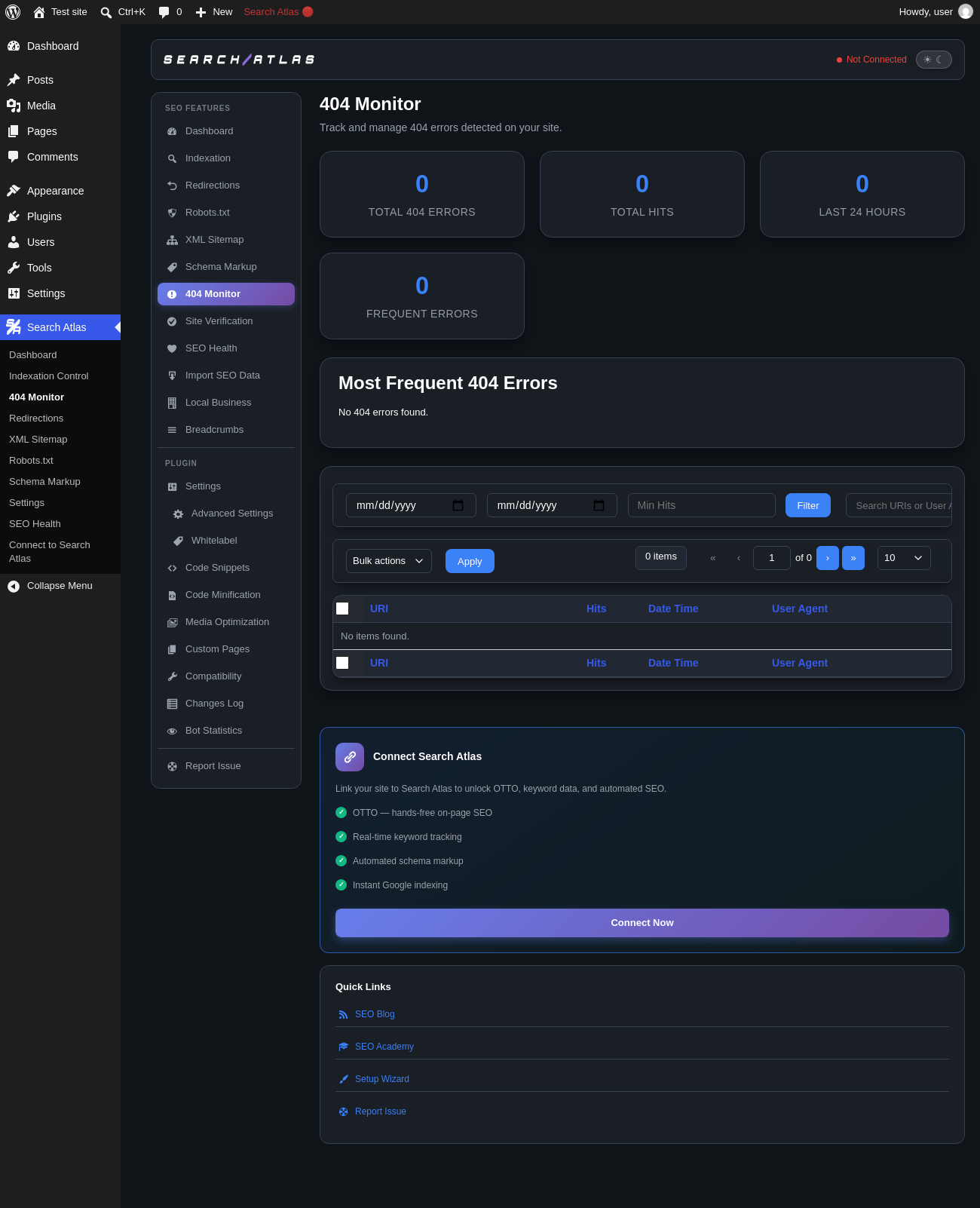Open Import SEO Data menu item
The height and width of the screenshot is (1208, 980).
click(x=226, y=376)
